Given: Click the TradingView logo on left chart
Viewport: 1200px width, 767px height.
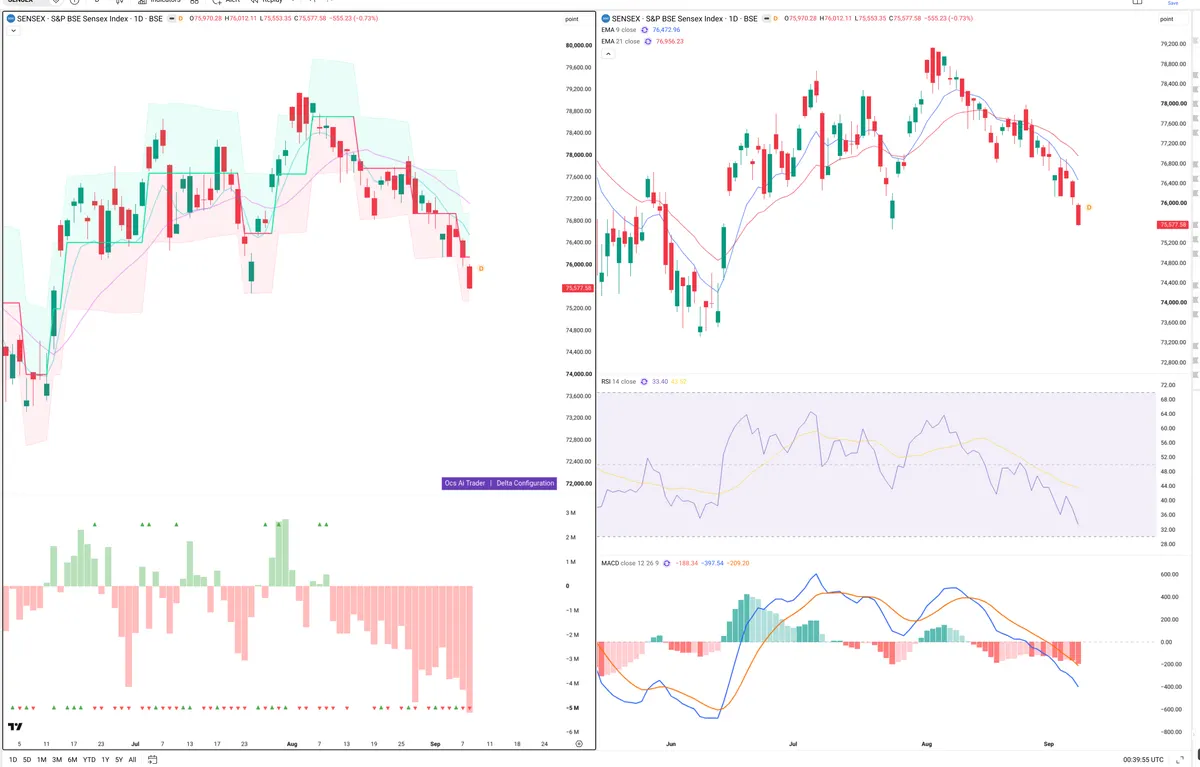Looking at the screenshot, I should (15, 727).
